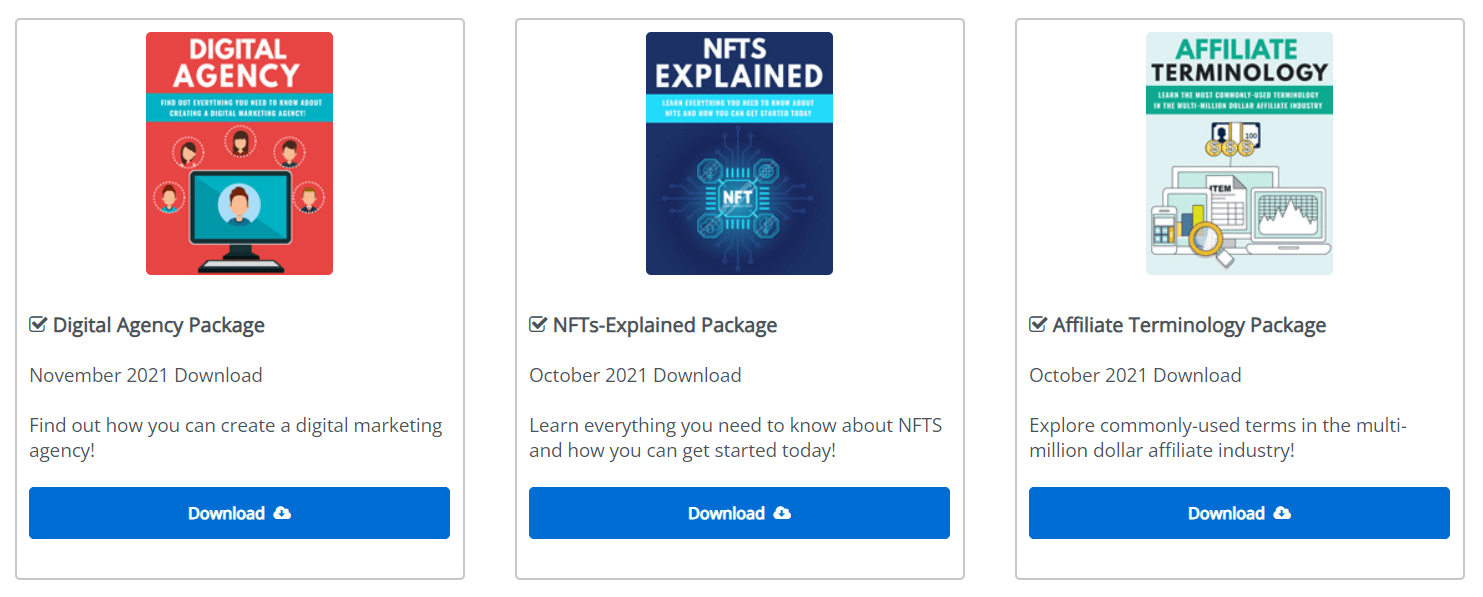This screenshot has width=1483, height=597.
Task: Open the Affiliate Terminology book cover image
Action: [x=1239, y=153]
